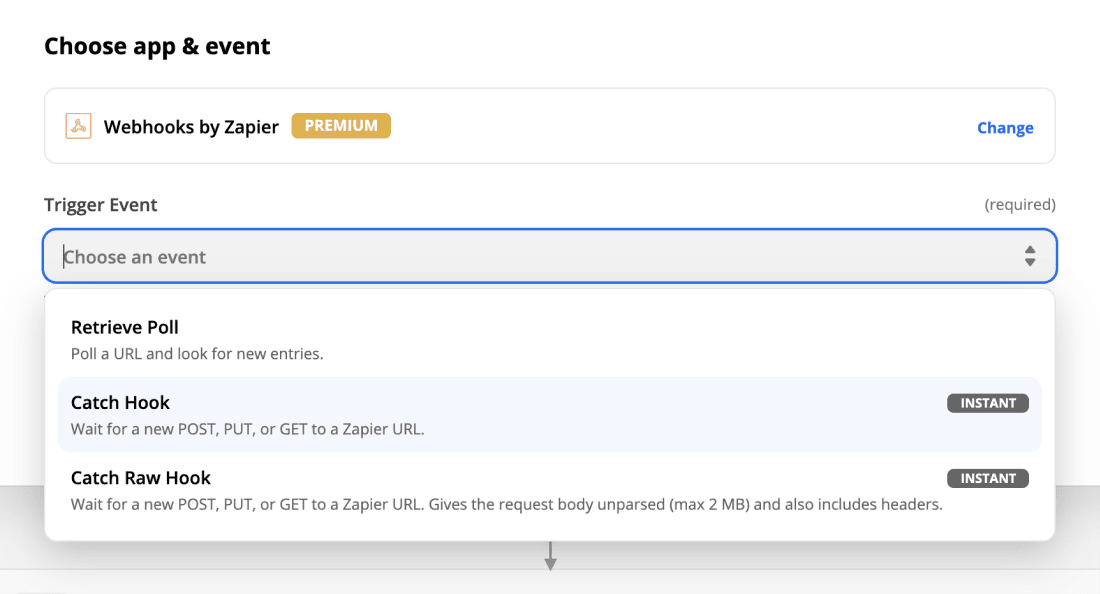
Task: Click the Trigger Event field label
Action: (100, 205)
